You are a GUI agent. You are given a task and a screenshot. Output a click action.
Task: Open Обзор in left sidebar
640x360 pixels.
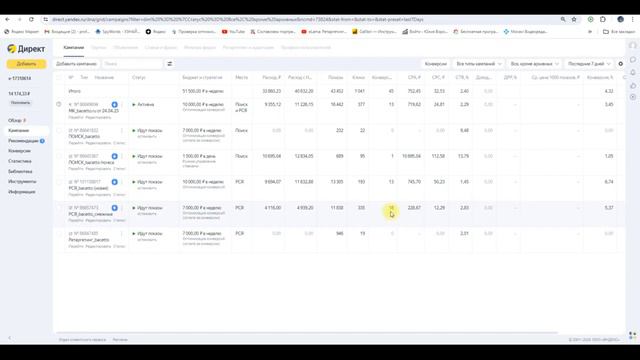tap(15, 120)
